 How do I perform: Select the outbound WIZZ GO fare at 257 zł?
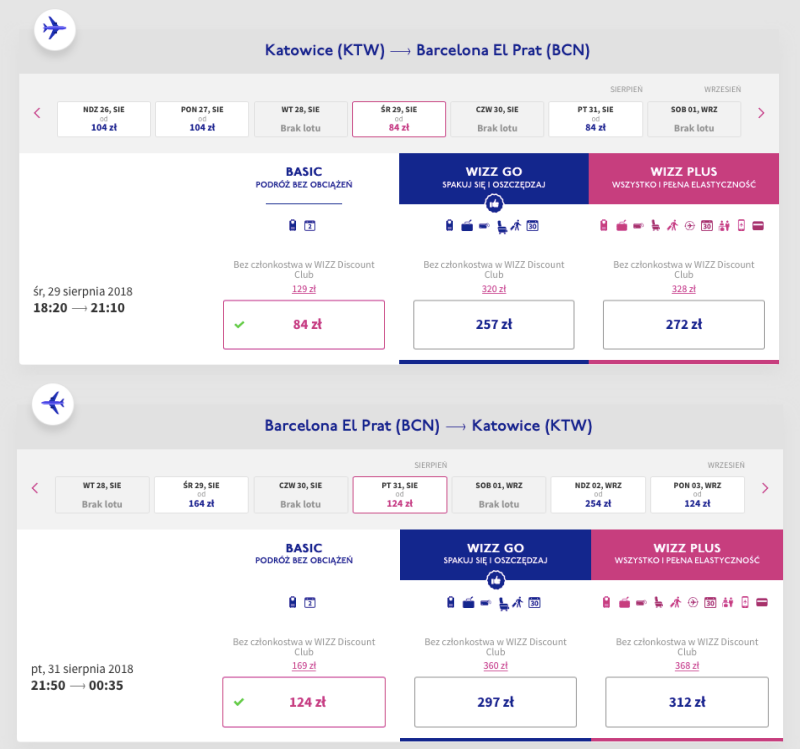coord(494,324)
